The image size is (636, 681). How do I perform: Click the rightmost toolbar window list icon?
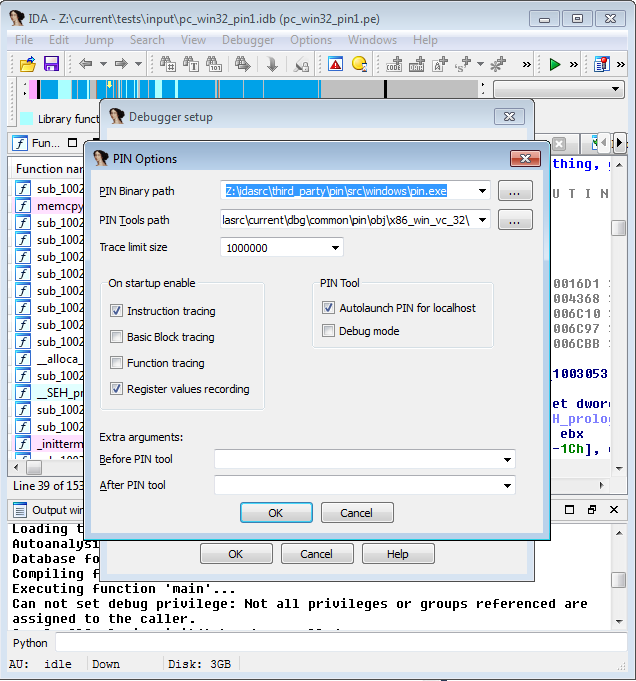click(602, 64)
